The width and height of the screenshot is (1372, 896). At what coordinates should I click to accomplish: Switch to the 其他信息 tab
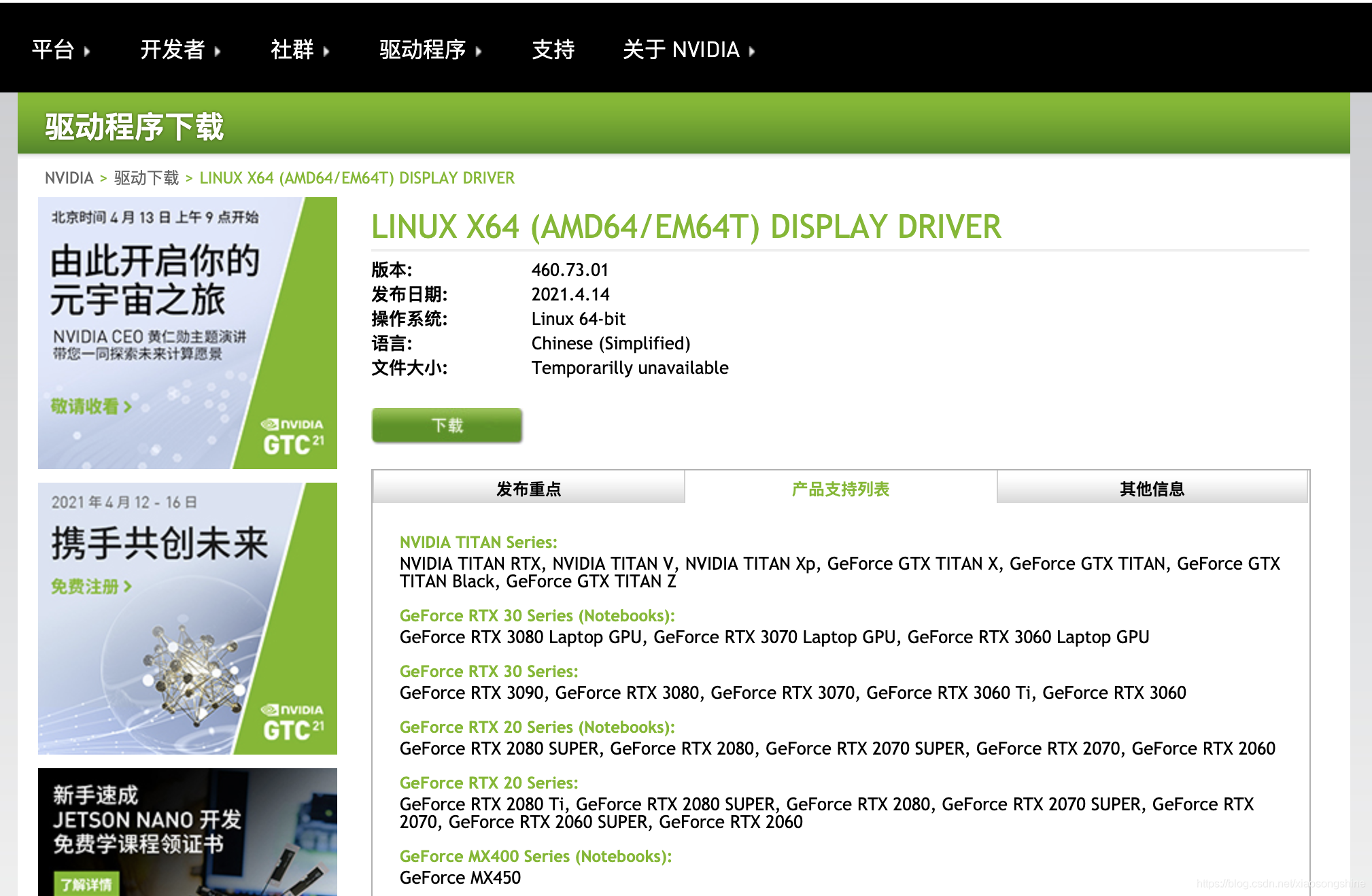click(x=1150, y=488)
